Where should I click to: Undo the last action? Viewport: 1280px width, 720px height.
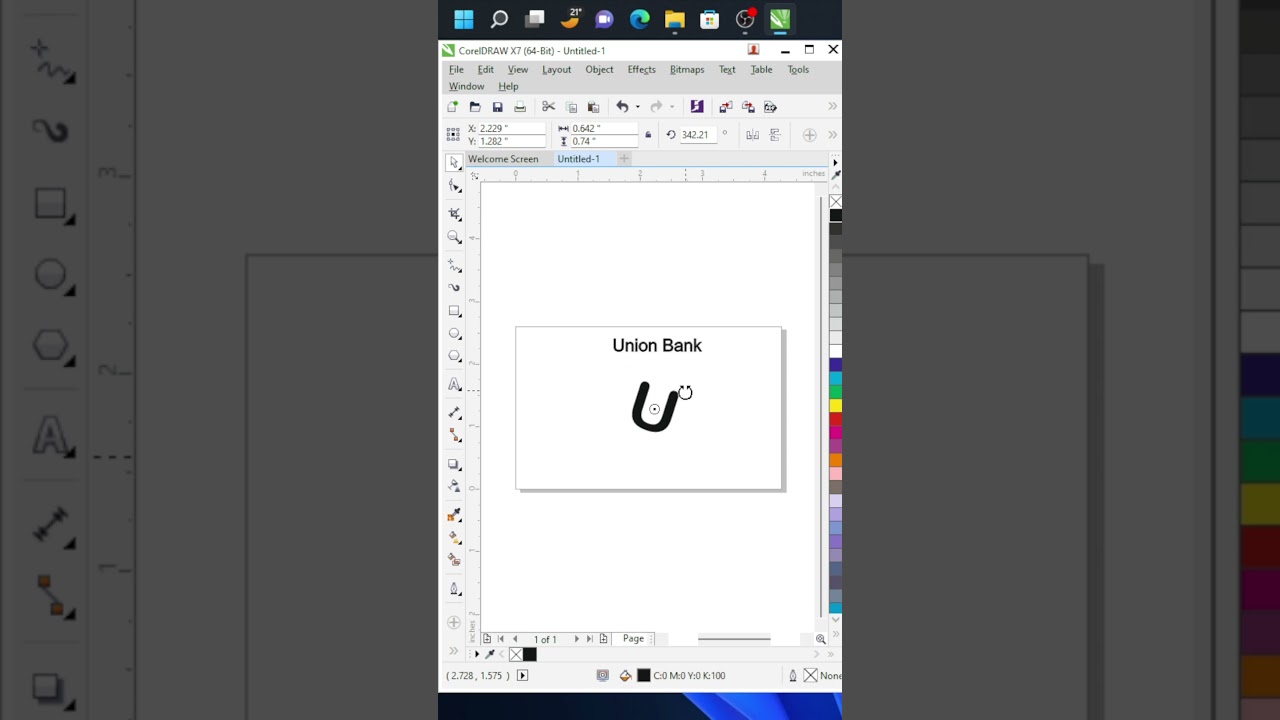coord(622,107)
